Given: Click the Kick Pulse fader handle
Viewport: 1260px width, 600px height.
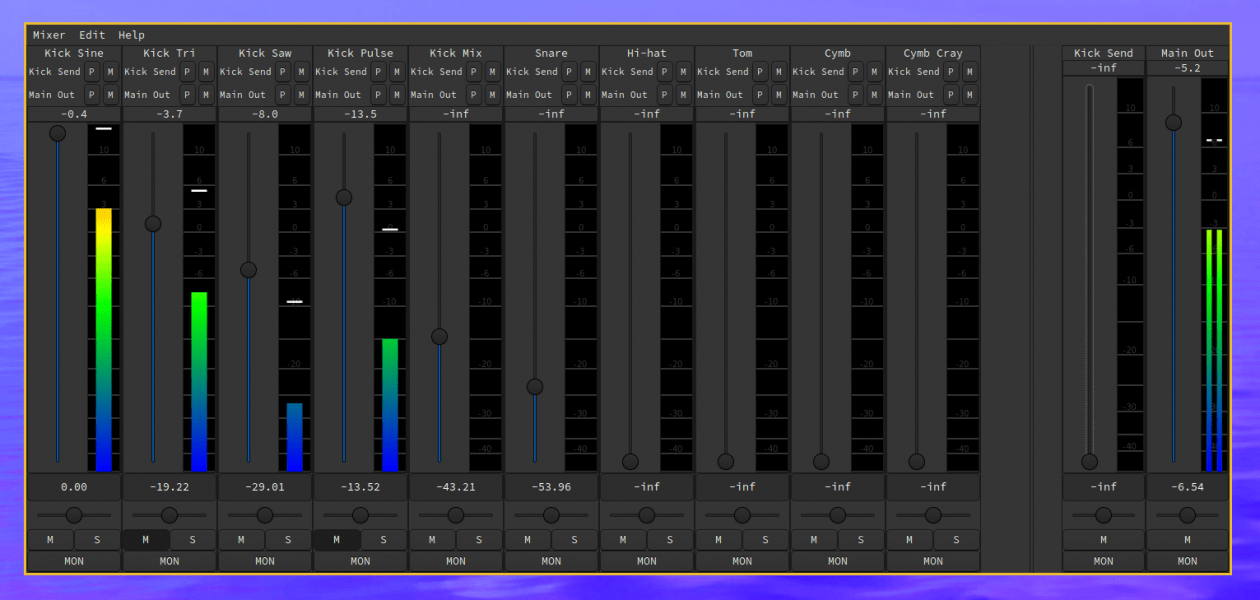Looking at the screenshot, I should point(344,198).
